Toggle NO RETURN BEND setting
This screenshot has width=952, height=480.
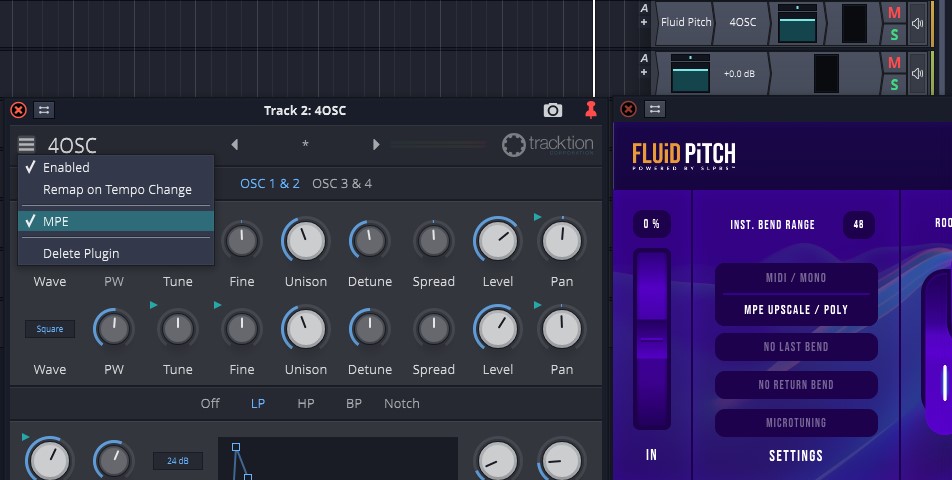coord(795,385)
